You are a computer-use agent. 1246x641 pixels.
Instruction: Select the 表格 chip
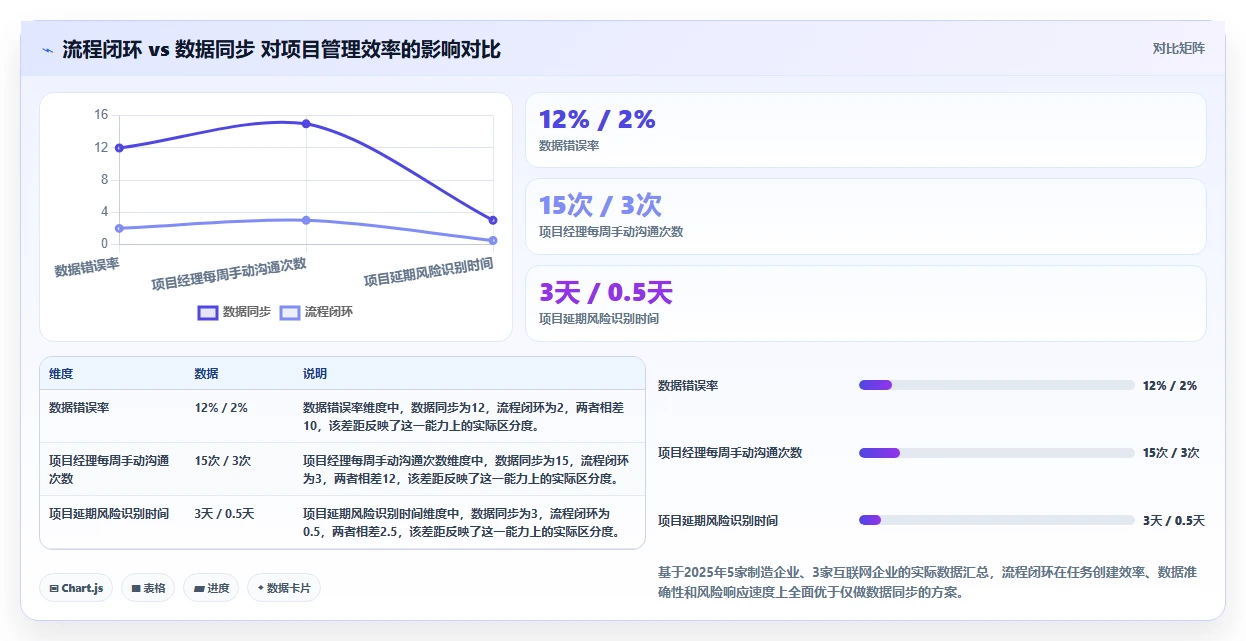click(x=149, y=588)
